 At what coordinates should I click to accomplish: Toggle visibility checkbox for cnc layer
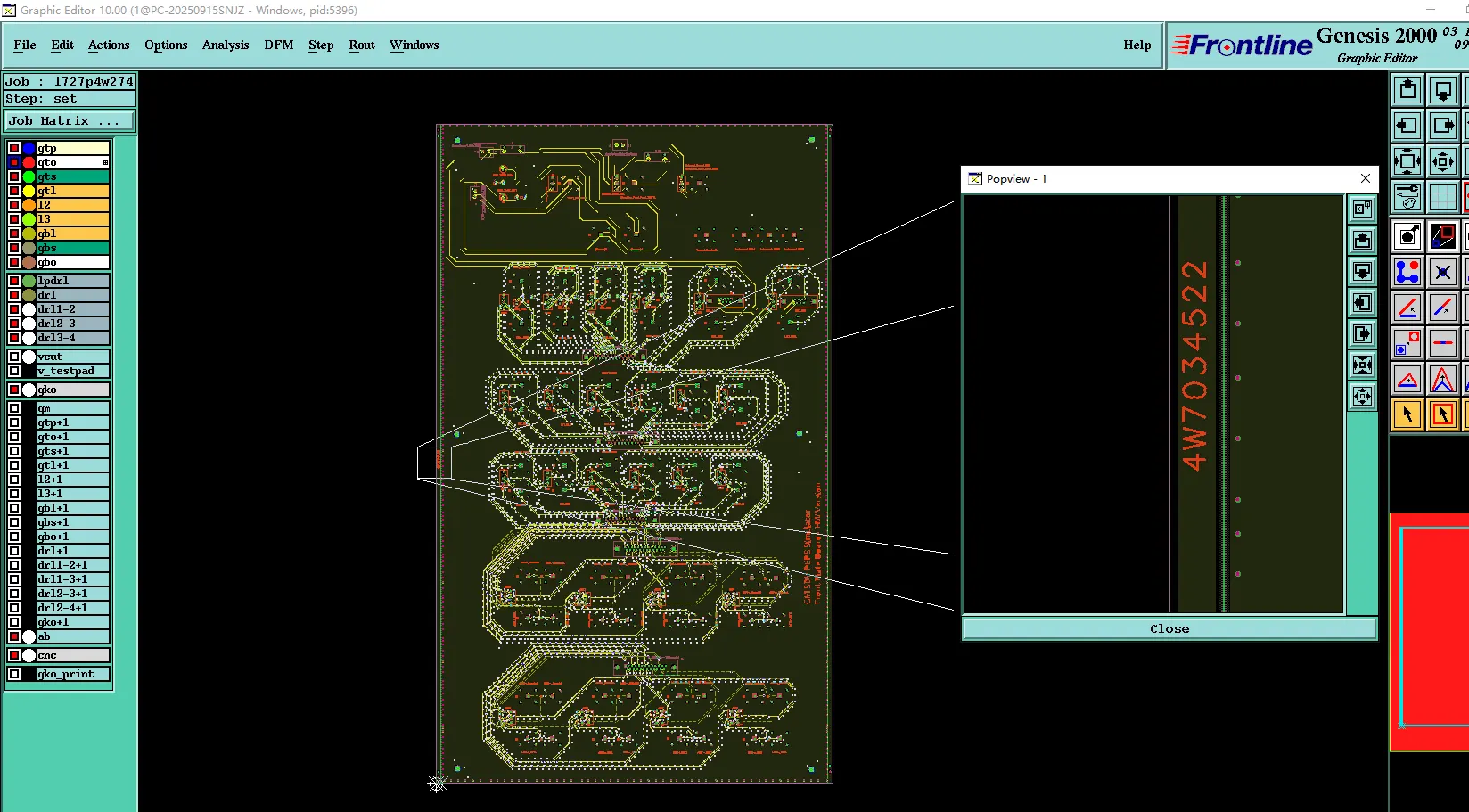click(x=14, y=655)
